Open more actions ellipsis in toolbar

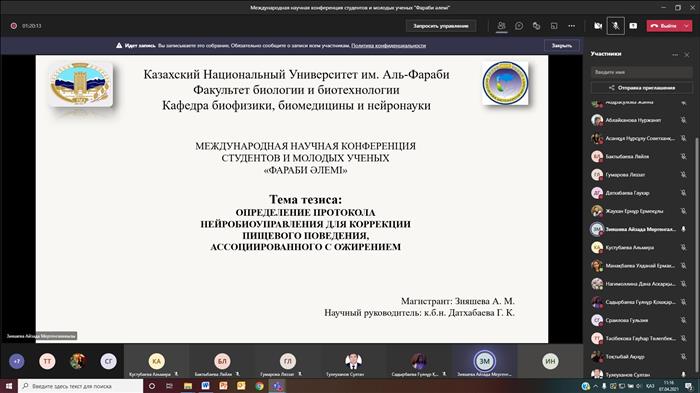coord(571,26)
